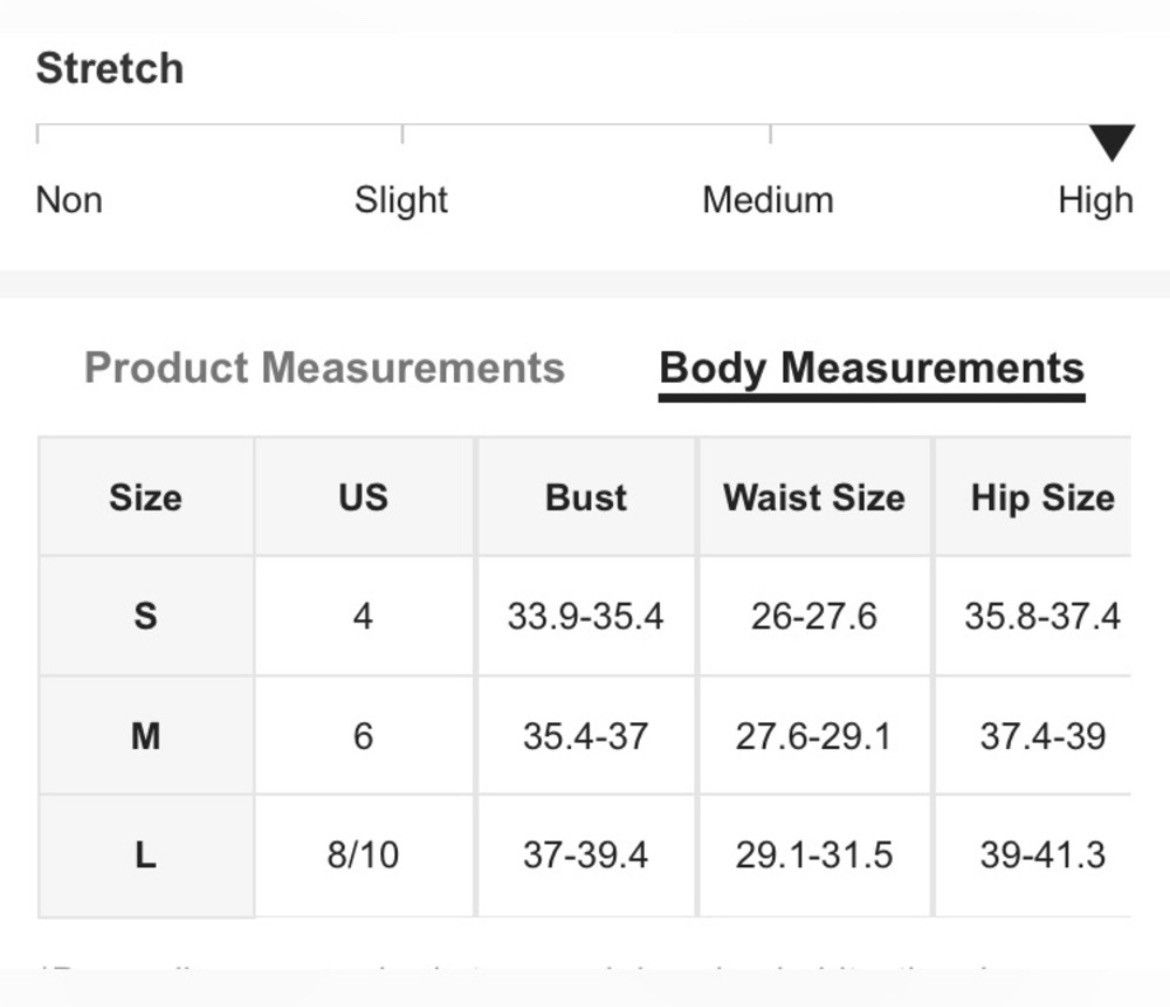Click the Slight stretch label
This screenshot has width=1170, height=1007.
pos(401,201)
